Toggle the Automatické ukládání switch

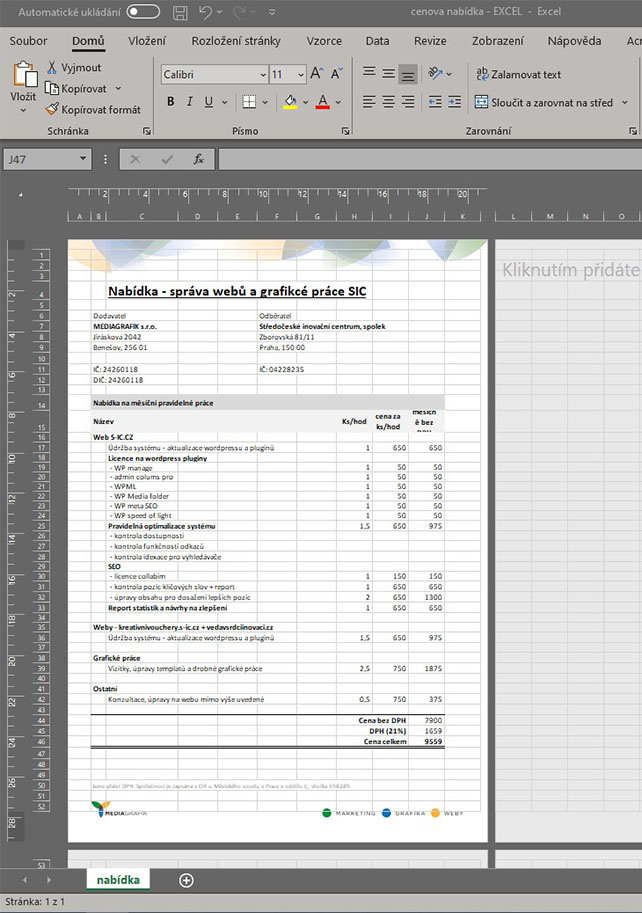(143, 12)
